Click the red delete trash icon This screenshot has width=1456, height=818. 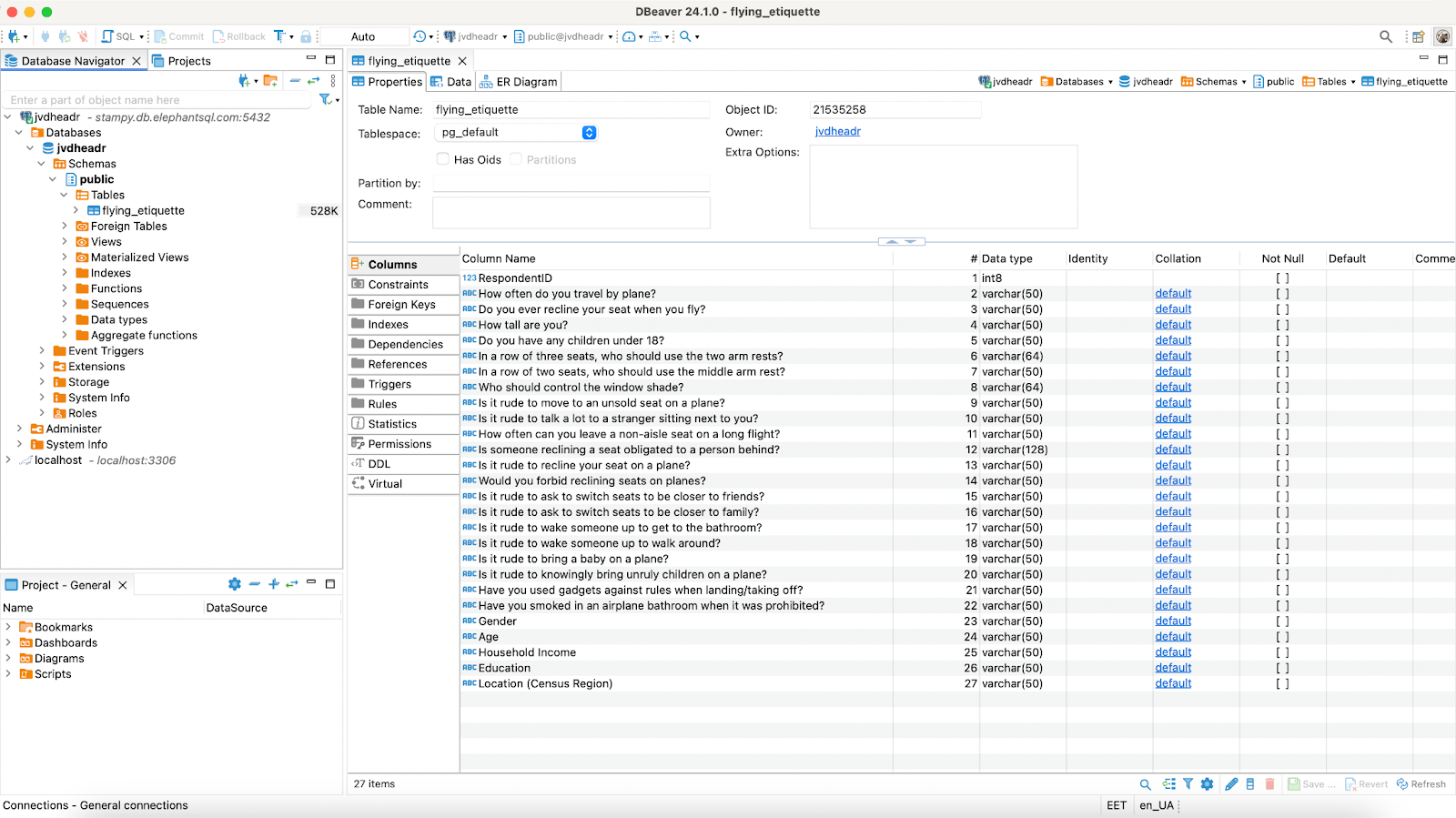click(1269, 783)
